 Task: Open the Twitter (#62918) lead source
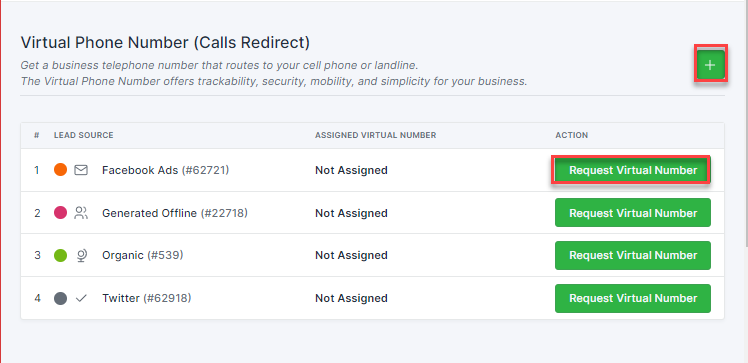(x=146, y=298)
